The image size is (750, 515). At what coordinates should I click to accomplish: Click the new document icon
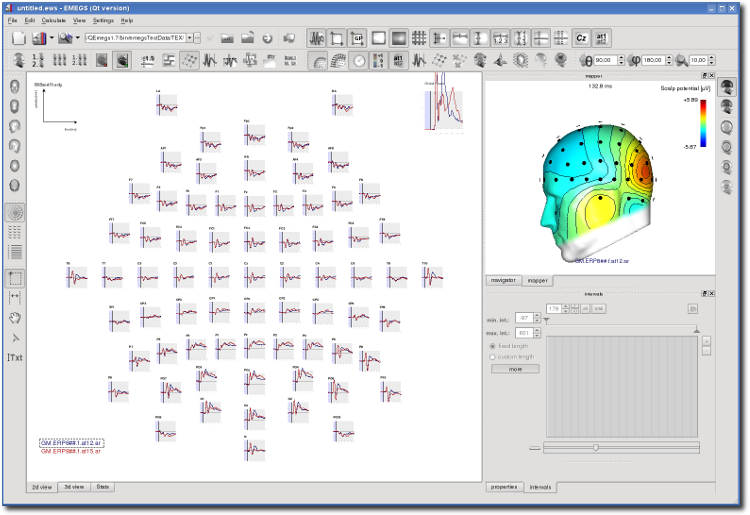(18, 38)
